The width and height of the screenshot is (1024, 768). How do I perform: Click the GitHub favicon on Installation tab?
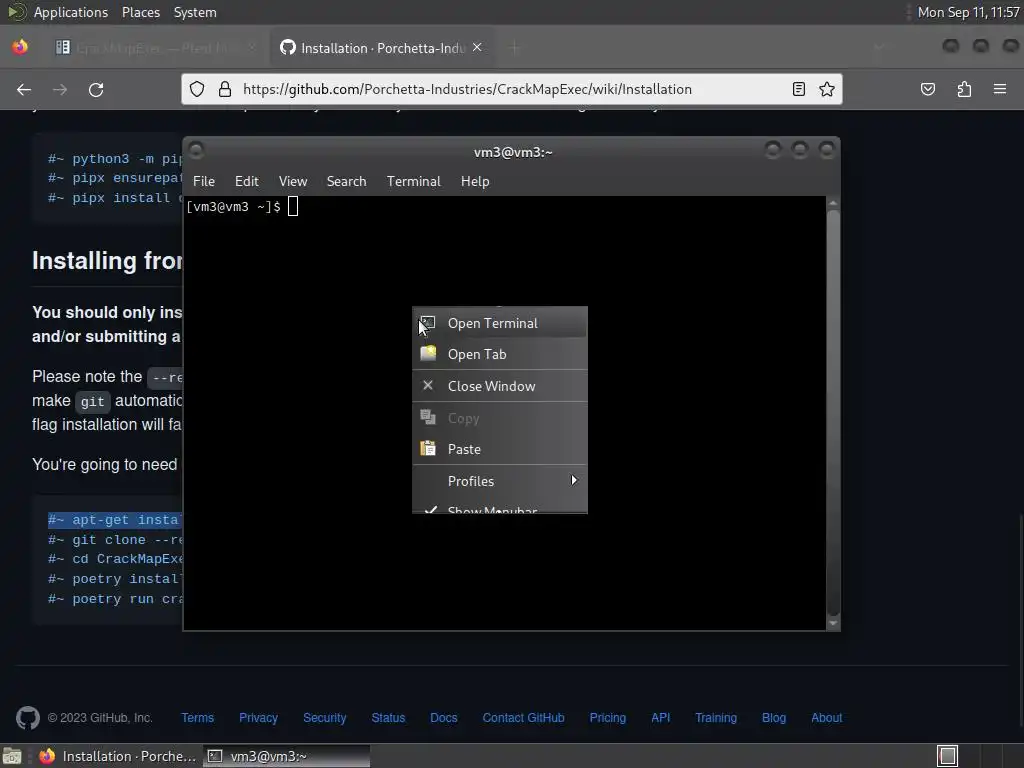(x=287, y=47)
